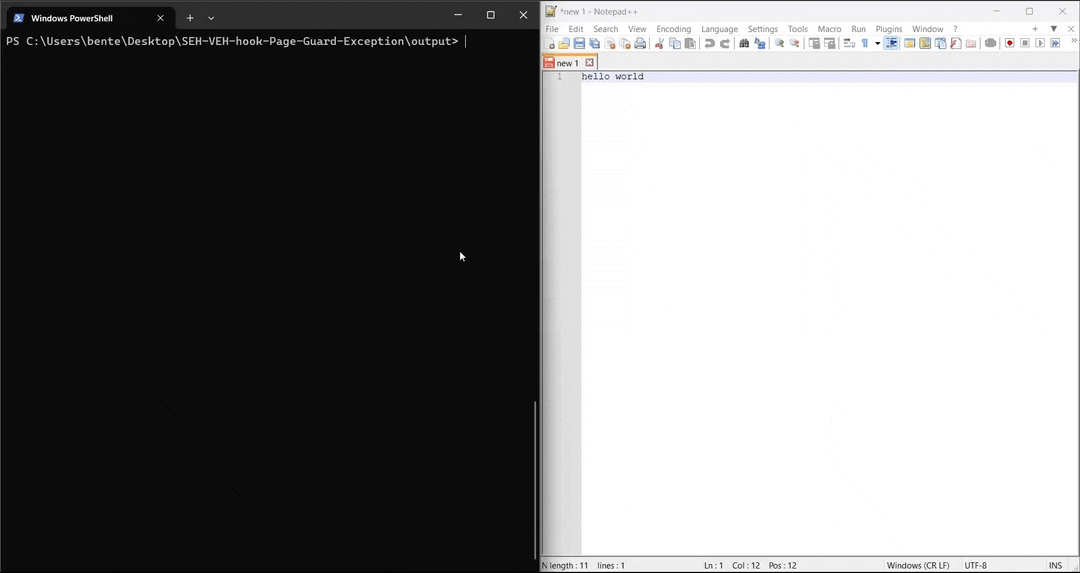Toggle synchronize horizontal scrolling icon
The height and width of the screenshot is (573, 1080).
coord(829,43)
